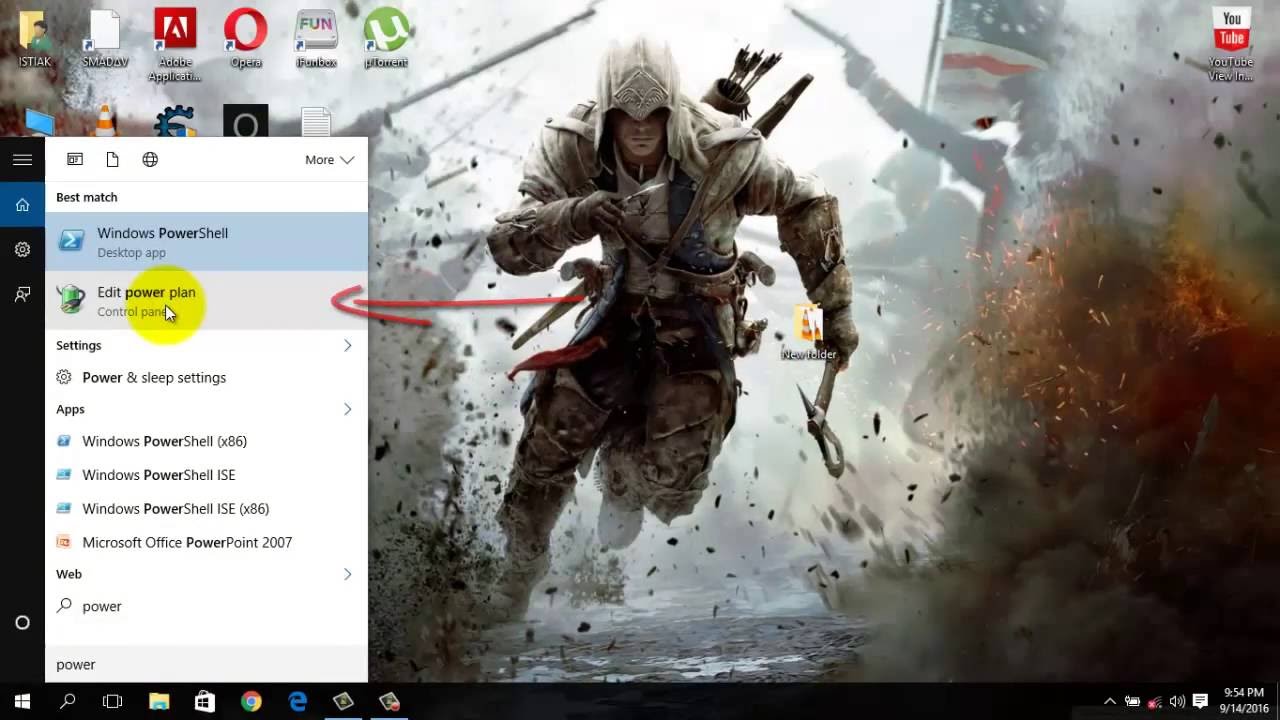Launch Google Chrome from the taskbar
This screenshot has width=1280, height=720.
(x=251, y=702)
